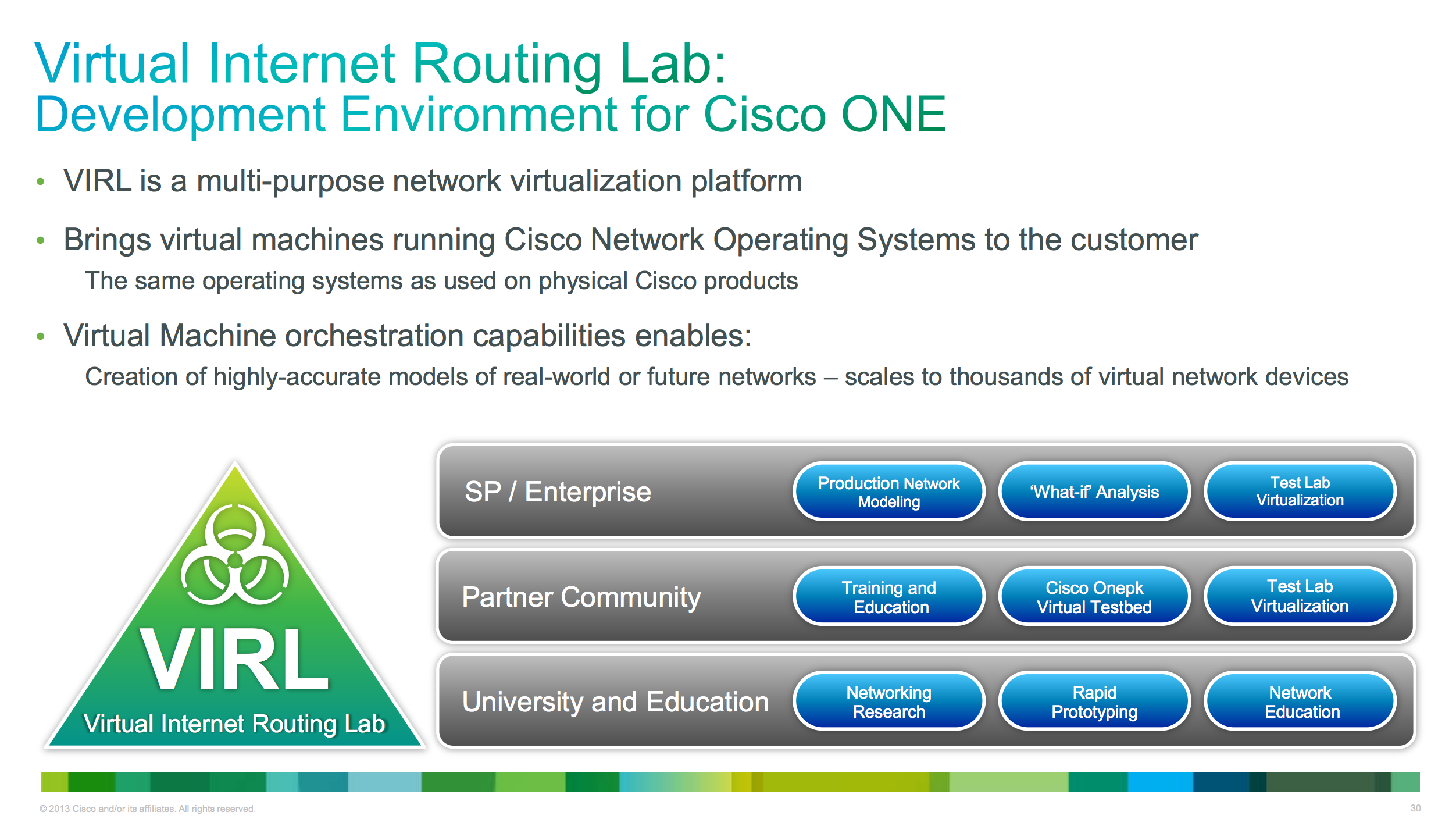Click sub-point 'The same operating systems as used'
The width and height of the screenshot is (1456, 819).
tap(441, 281)
